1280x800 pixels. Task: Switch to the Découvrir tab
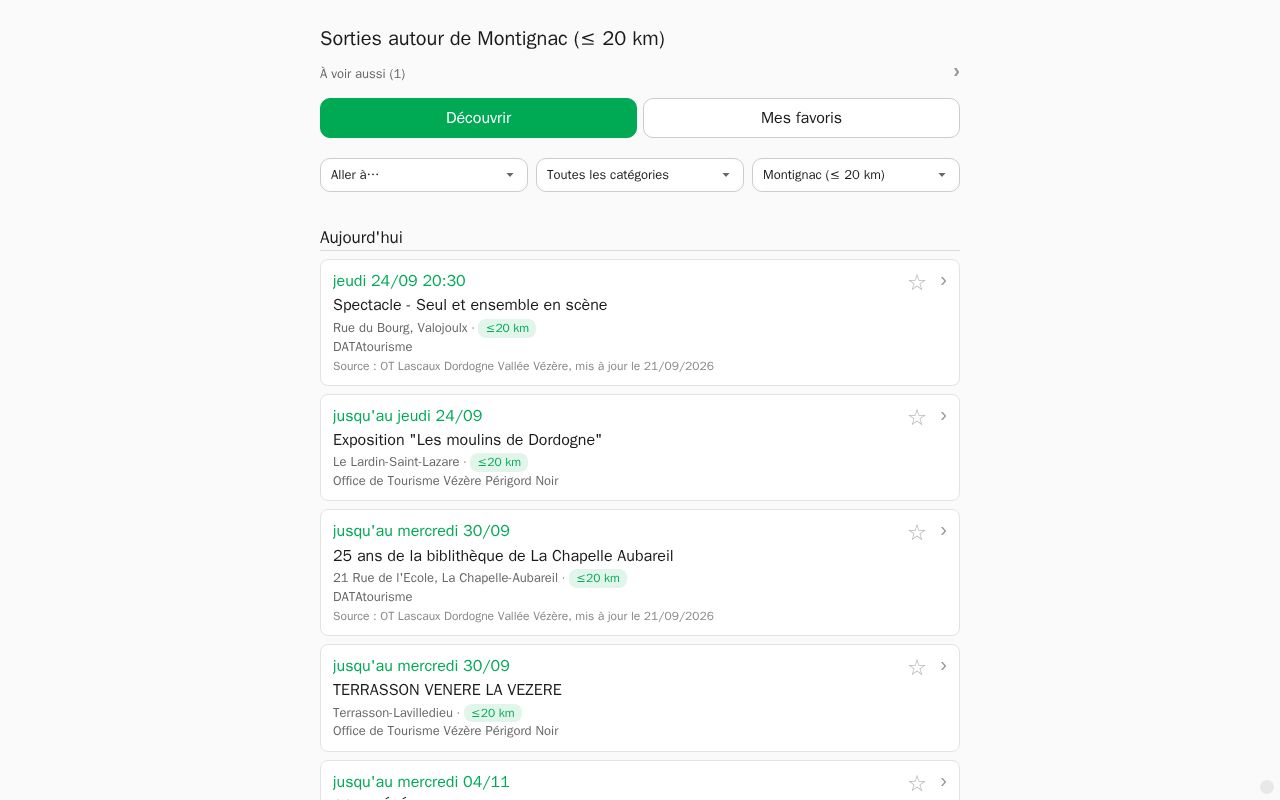478,118
